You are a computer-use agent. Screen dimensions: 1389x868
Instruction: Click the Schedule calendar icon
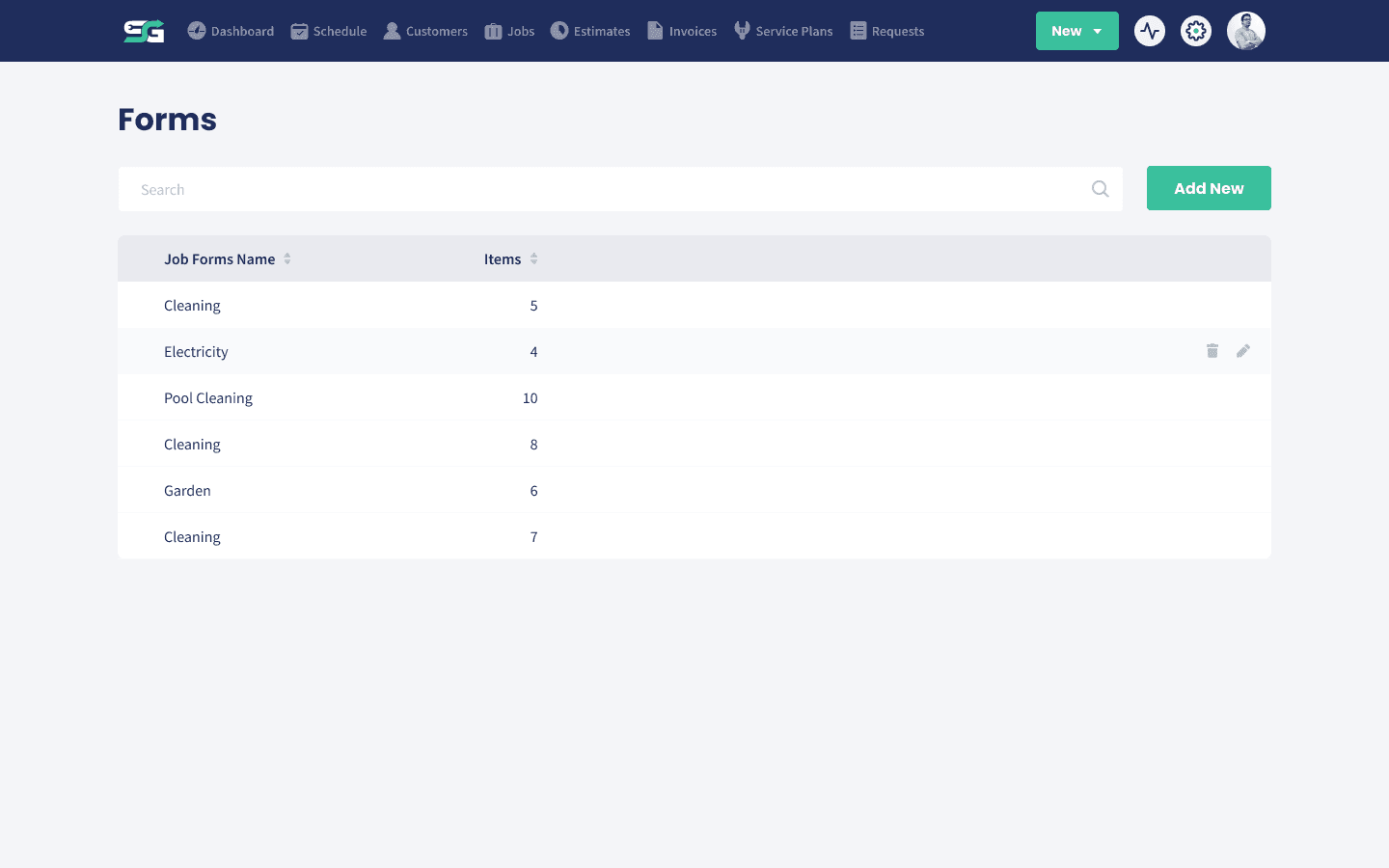click(299, 31)
